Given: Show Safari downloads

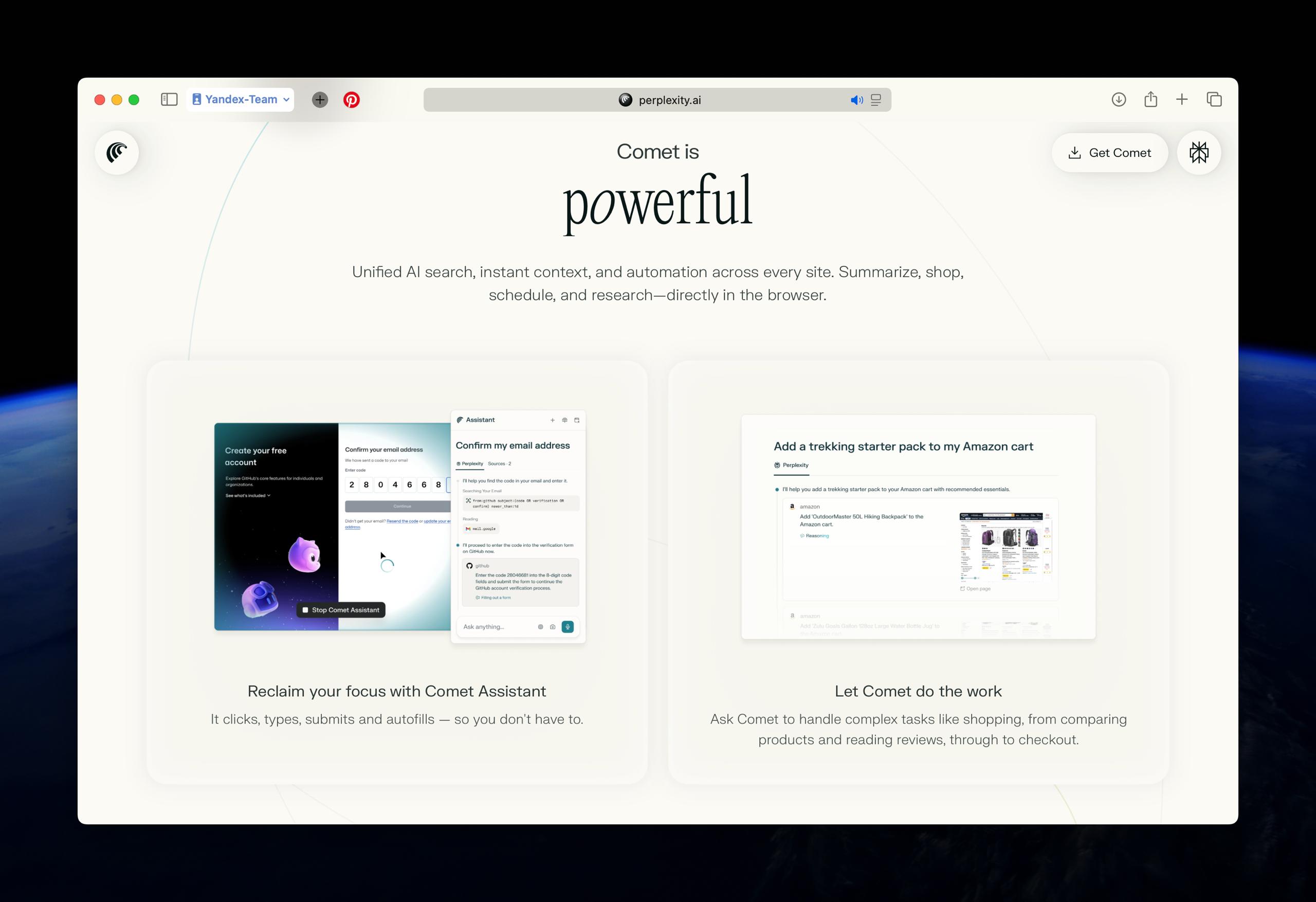Looking at the screenshot, I should click(1119, 100).
